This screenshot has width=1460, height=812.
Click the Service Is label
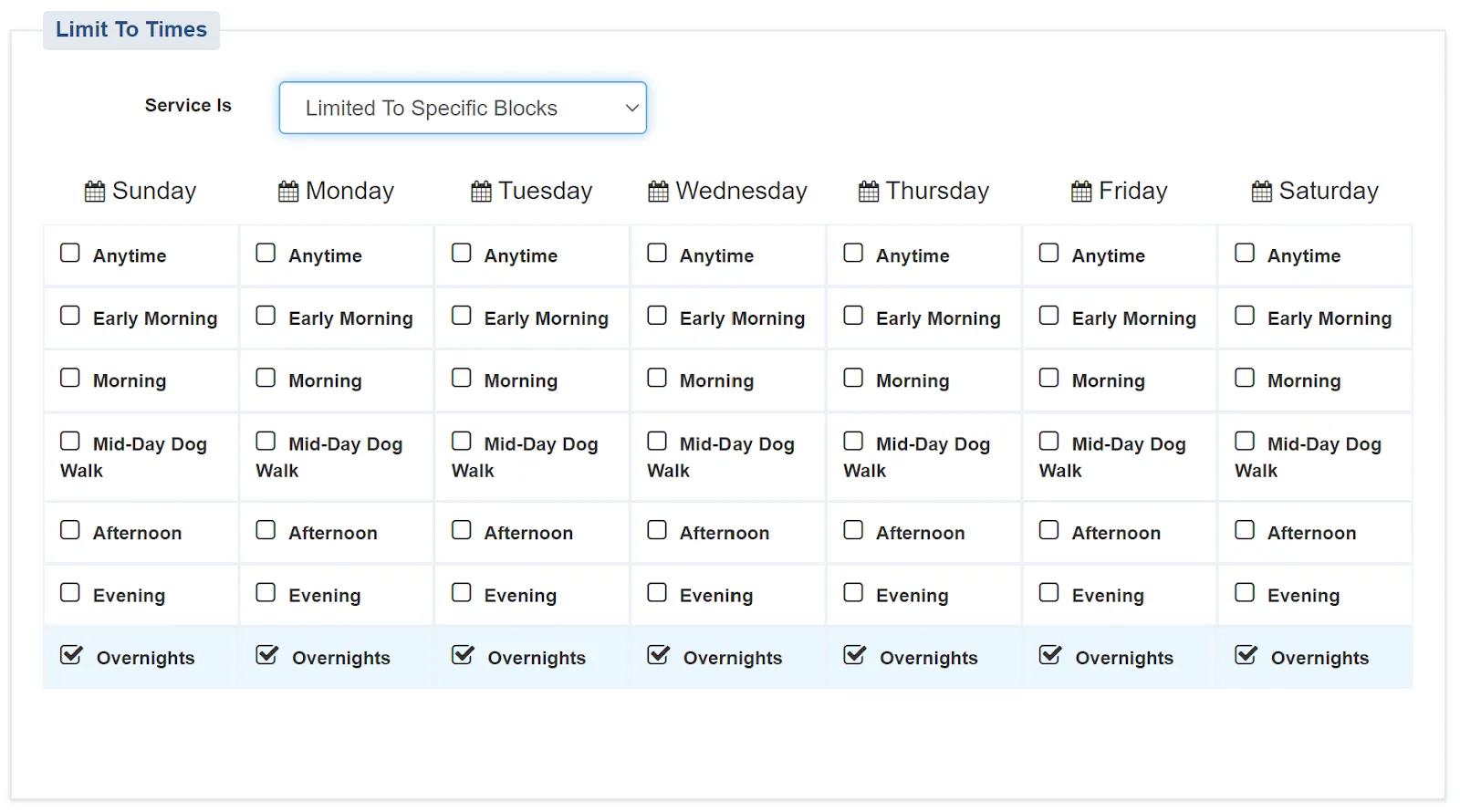[188, 105]
